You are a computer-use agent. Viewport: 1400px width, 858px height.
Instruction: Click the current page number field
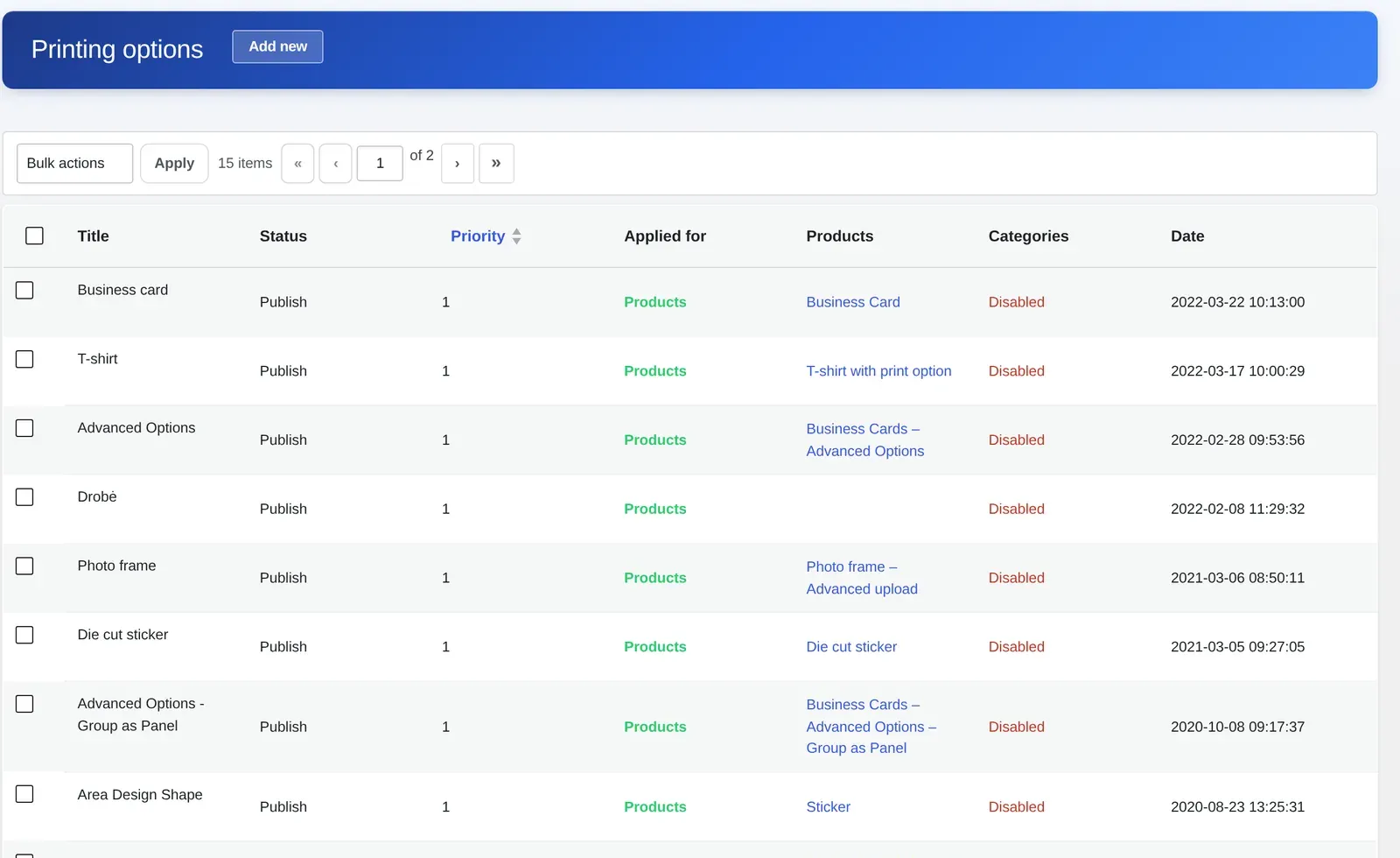click(380, 164)
